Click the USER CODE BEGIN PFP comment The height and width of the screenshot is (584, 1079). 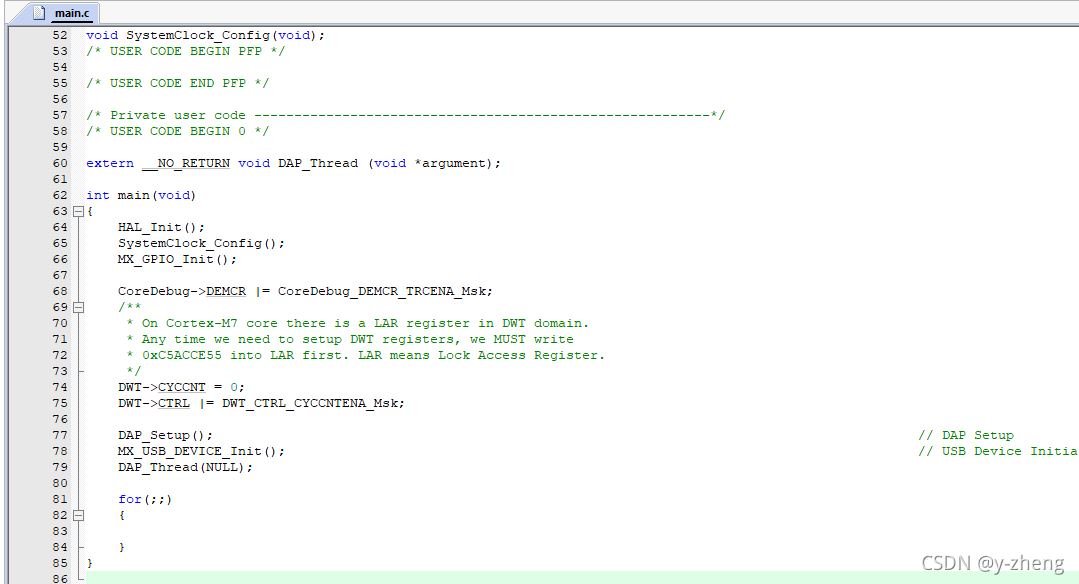(x=185, y=52)
